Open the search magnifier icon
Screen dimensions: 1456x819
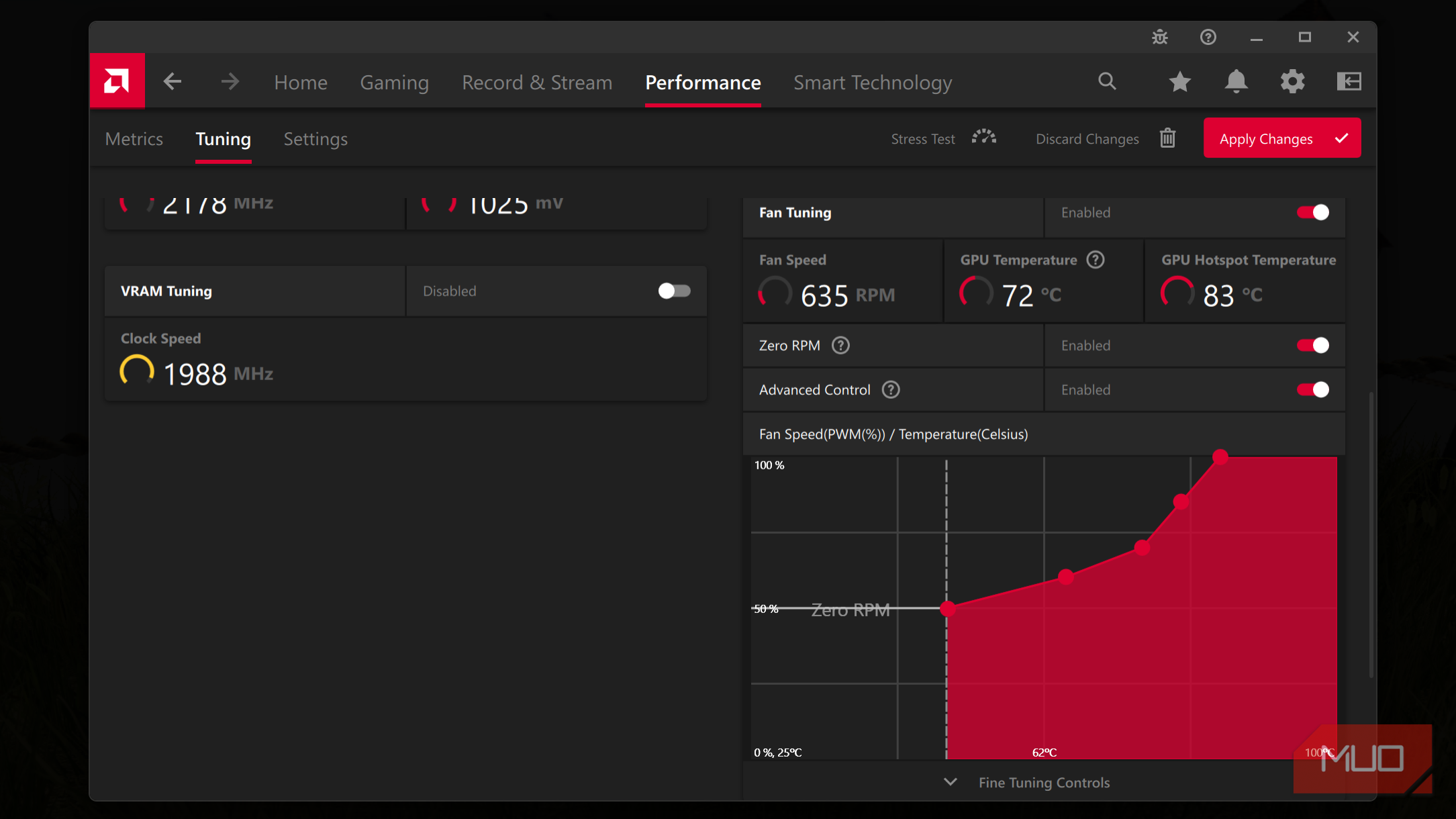click(x=1107, y=82)
